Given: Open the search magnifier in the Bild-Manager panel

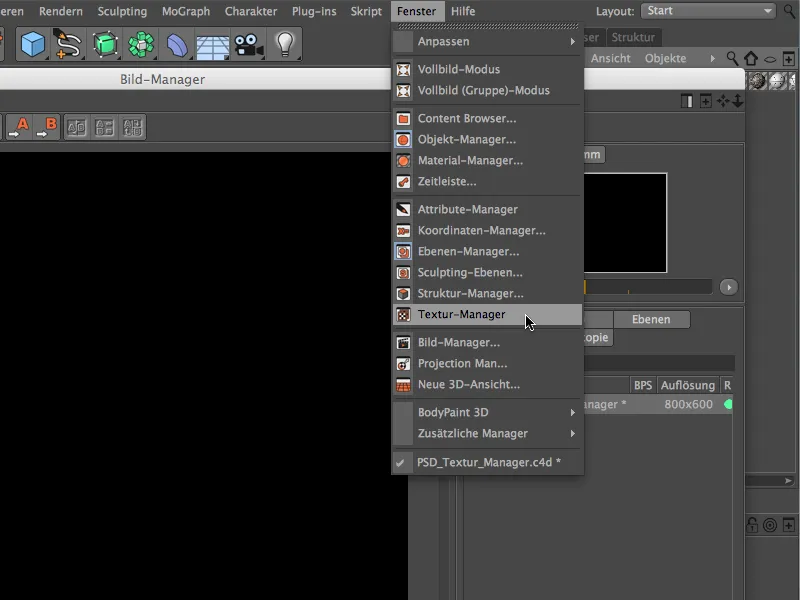Looking at the screenshot, I should click(x=731, y=58).
